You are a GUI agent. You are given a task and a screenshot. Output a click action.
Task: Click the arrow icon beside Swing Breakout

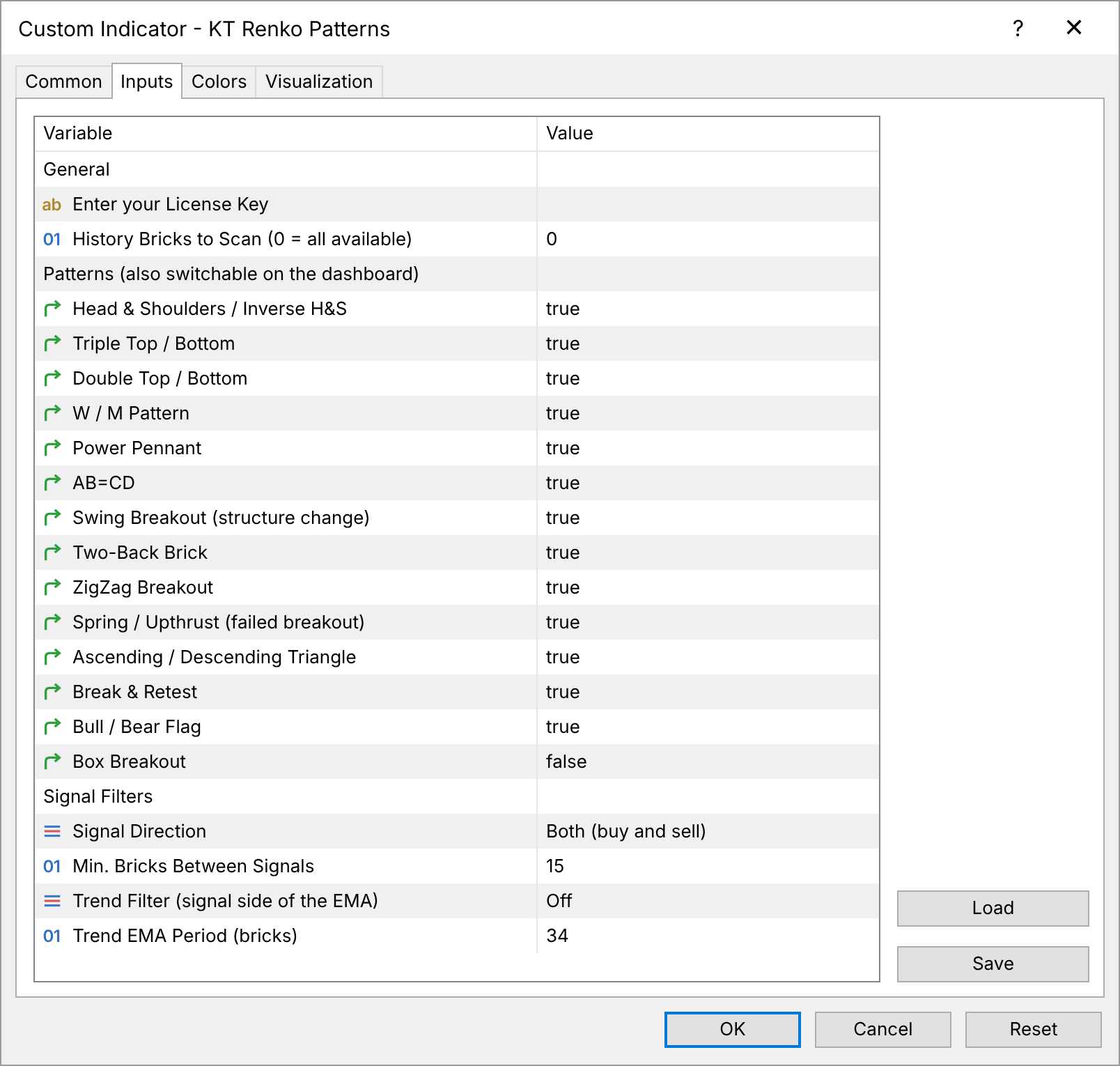point(52,518)
